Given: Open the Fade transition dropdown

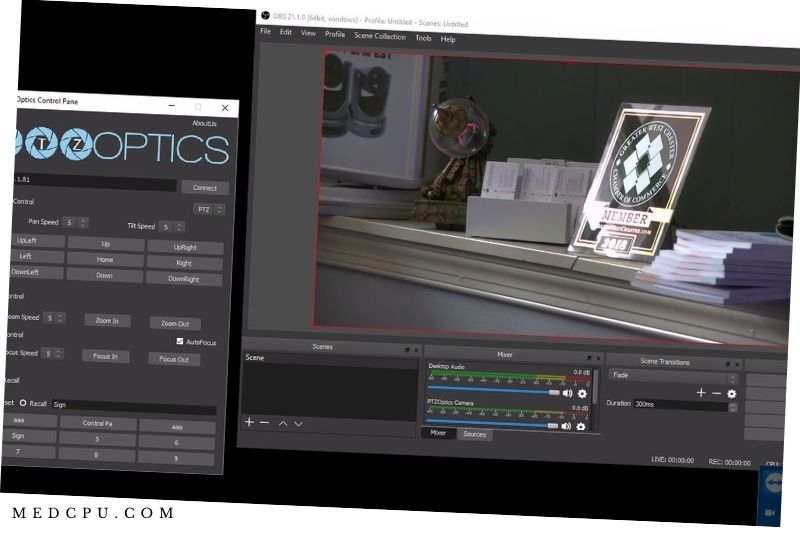Looking at the screenshot, I should point(673,376).
